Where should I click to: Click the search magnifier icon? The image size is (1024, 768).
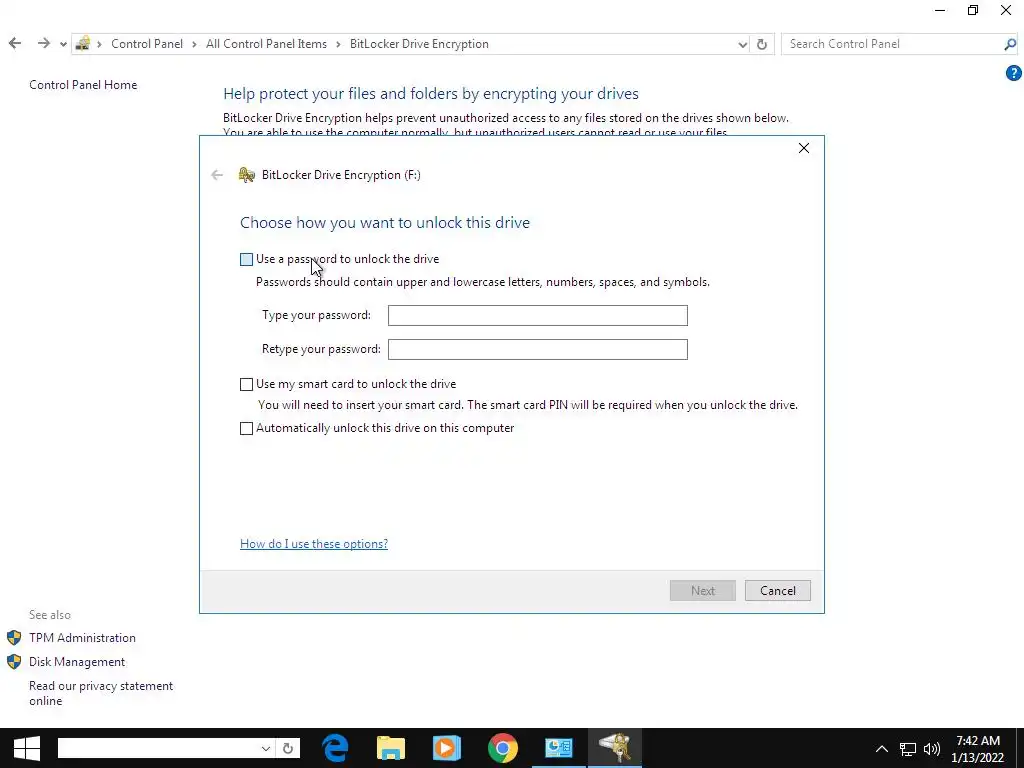click(1010, 44)
